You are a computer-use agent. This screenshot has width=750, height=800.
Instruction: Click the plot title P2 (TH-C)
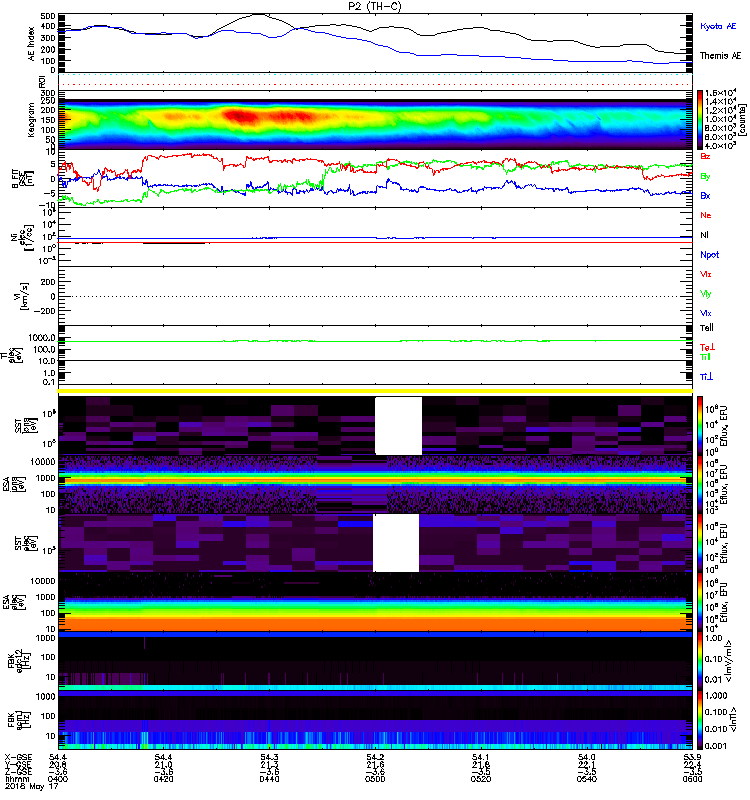point(376,6)
